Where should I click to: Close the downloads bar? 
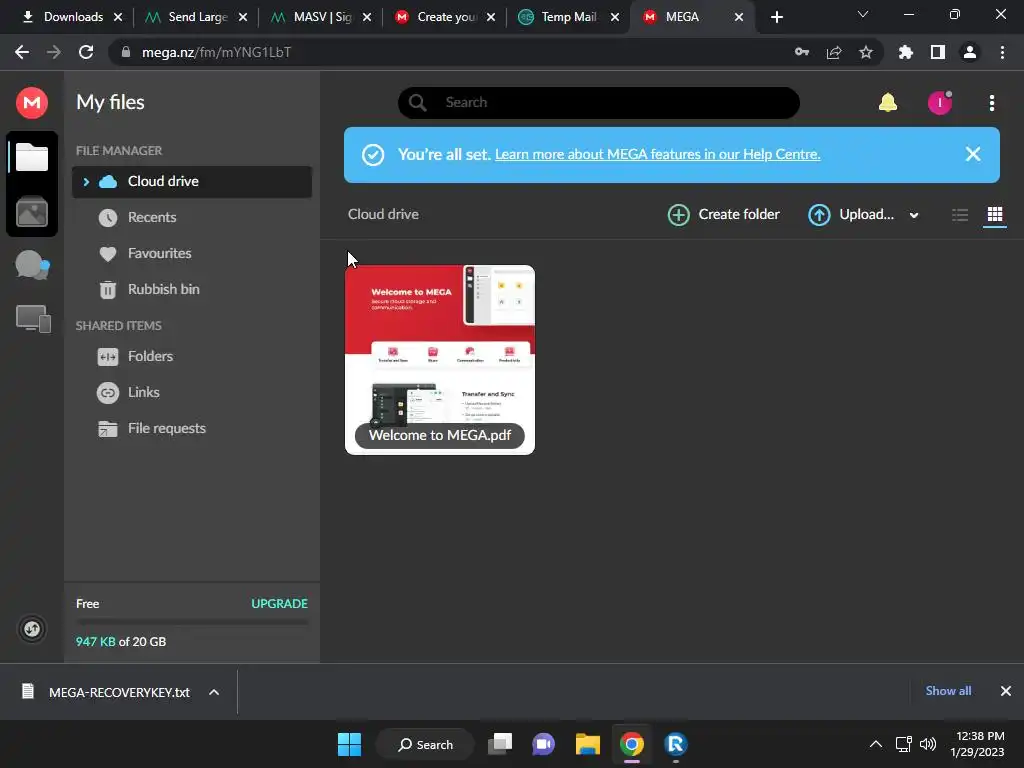tap(1006, 691)
